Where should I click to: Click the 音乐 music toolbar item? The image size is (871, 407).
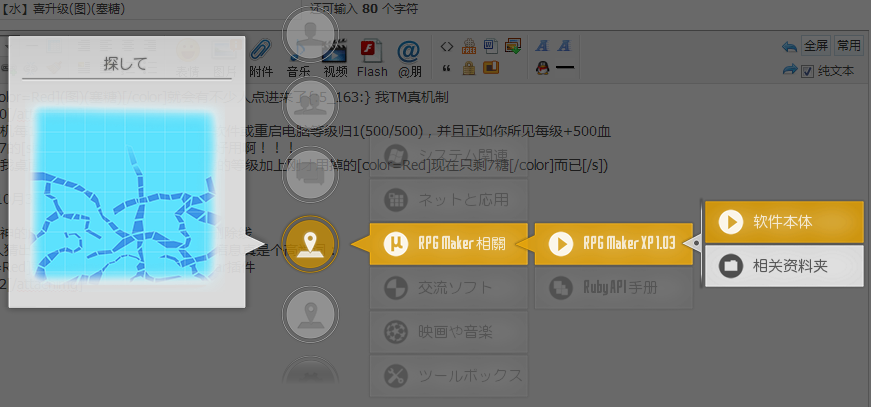tap(300, 58)
